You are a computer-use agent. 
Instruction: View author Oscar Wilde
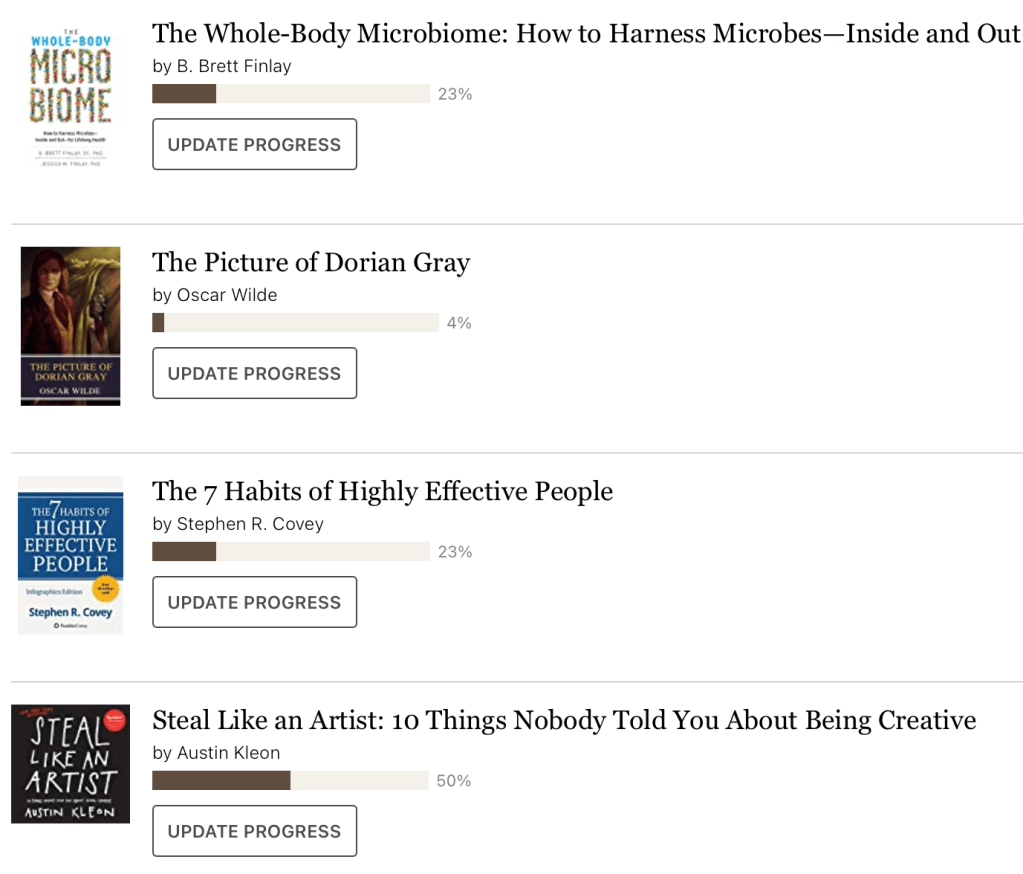pyautogui.click(x=227, y=296)
